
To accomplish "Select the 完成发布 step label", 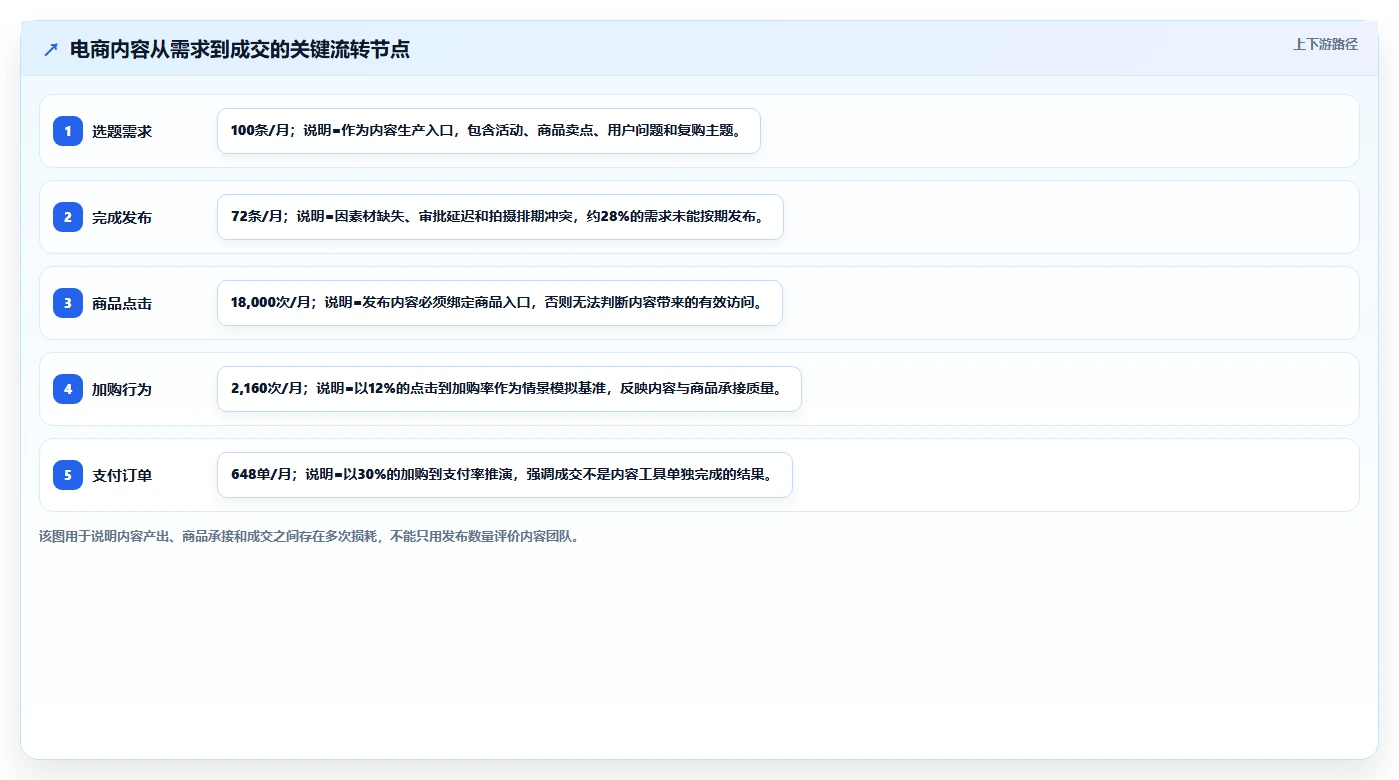I will (x=122, y=217).
